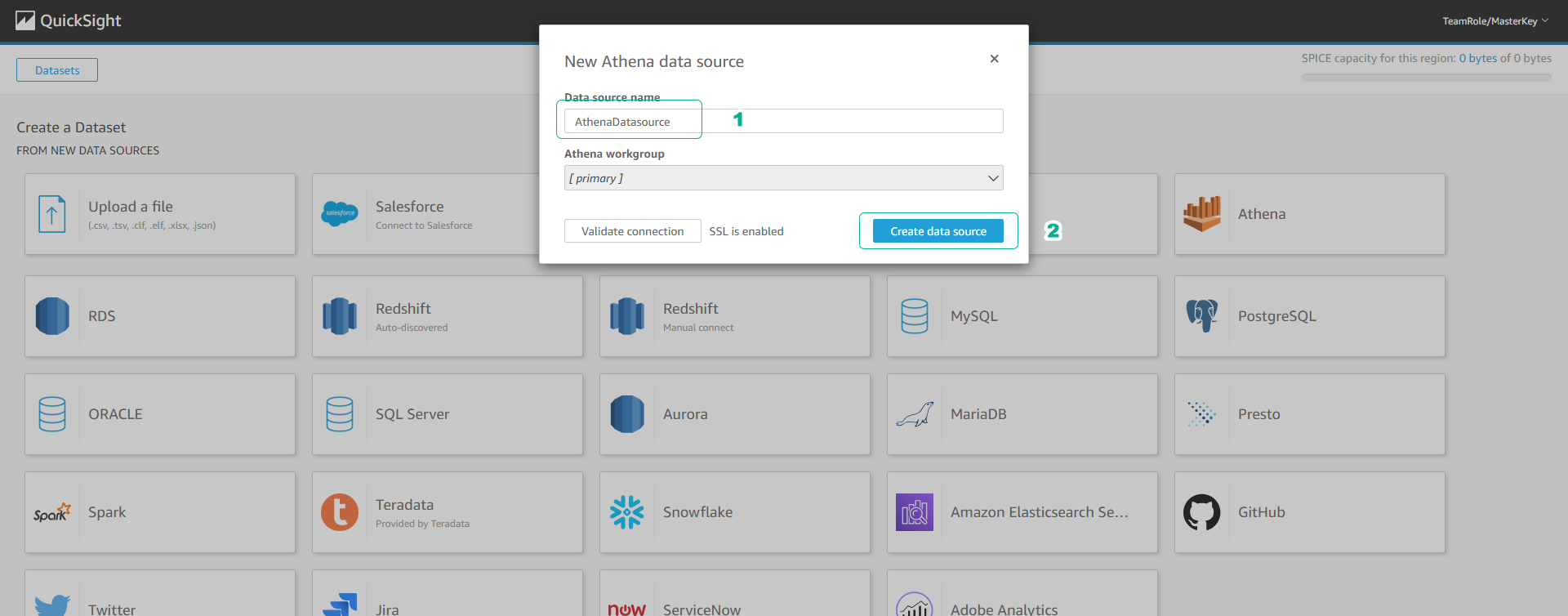The image size is (1568, 616).
Task: Close the New Athena data source dialog
Action: point(994,59)
